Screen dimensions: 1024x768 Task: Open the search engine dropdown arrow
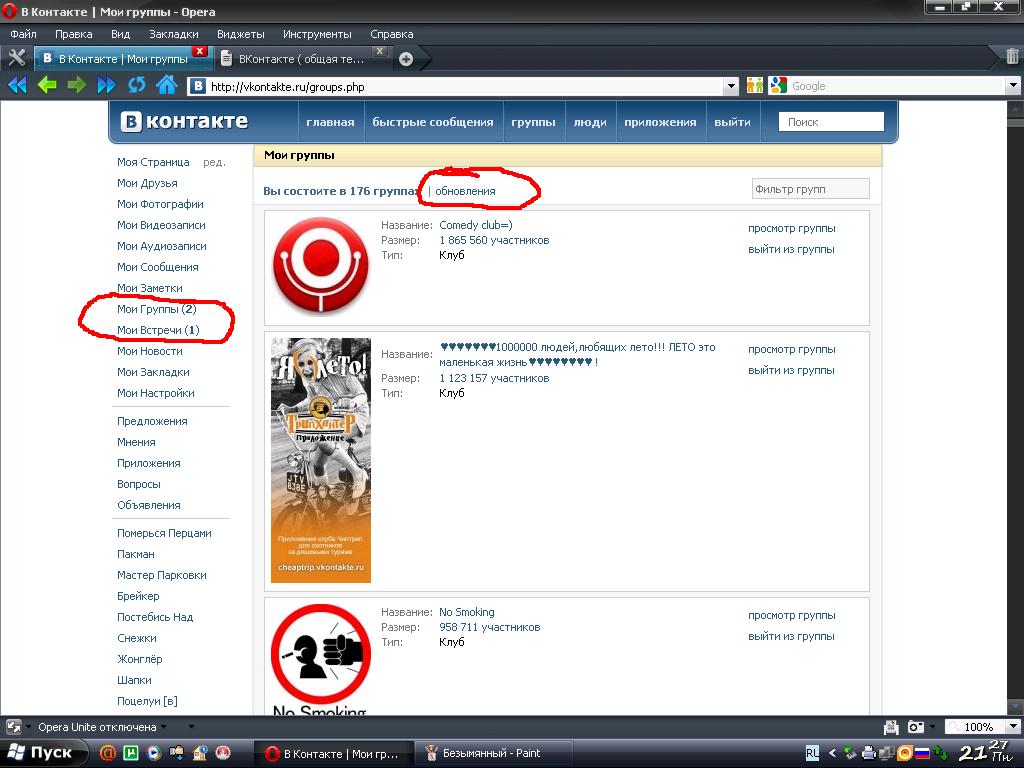tap(1014, 86)
